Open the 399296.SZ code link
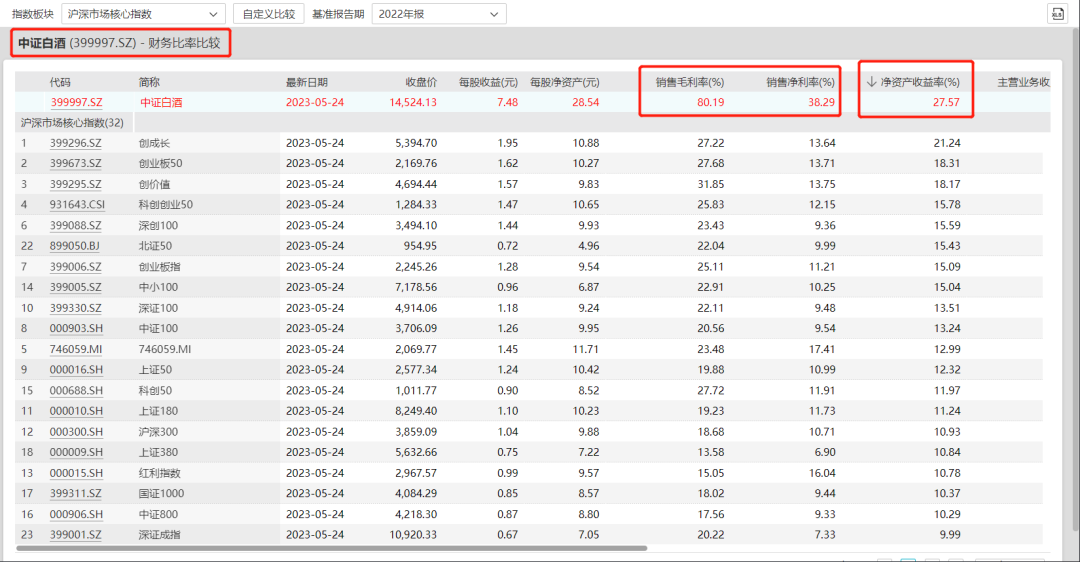 [x=75, y=143]
